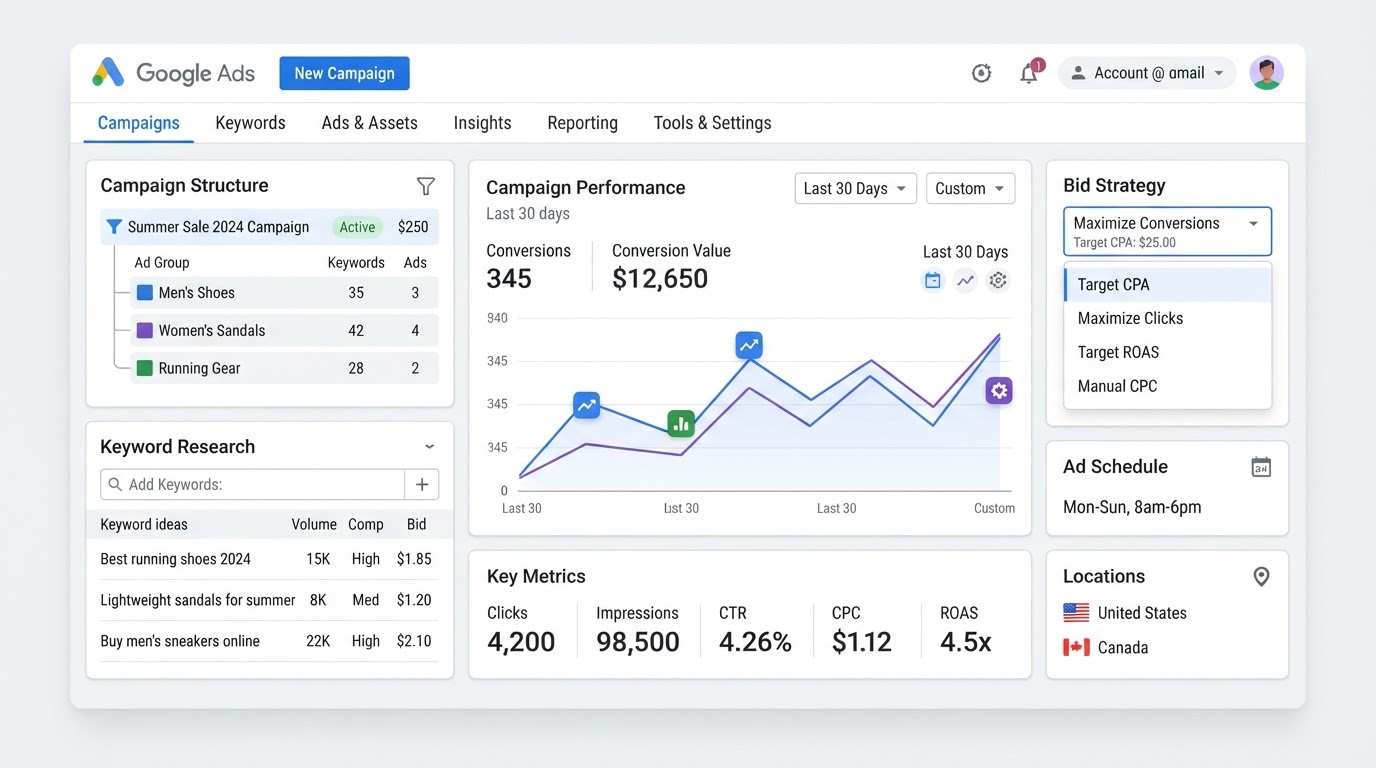The width and height of the screenshot is (1376, 768).
Task: Open the Ad Schedule calendar icon
Action: pyautogui.click(x=1261, y=467)
